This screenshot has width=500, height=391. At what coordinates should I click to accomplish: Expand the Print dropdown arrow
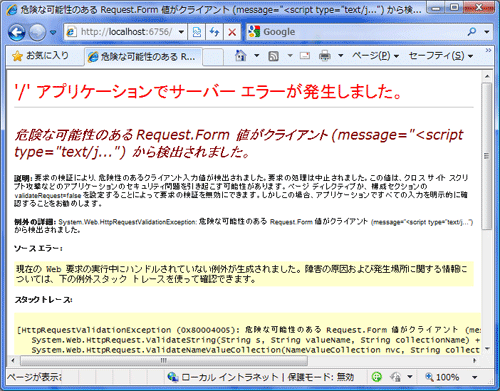pyautogui.click(x=341, y=56)
